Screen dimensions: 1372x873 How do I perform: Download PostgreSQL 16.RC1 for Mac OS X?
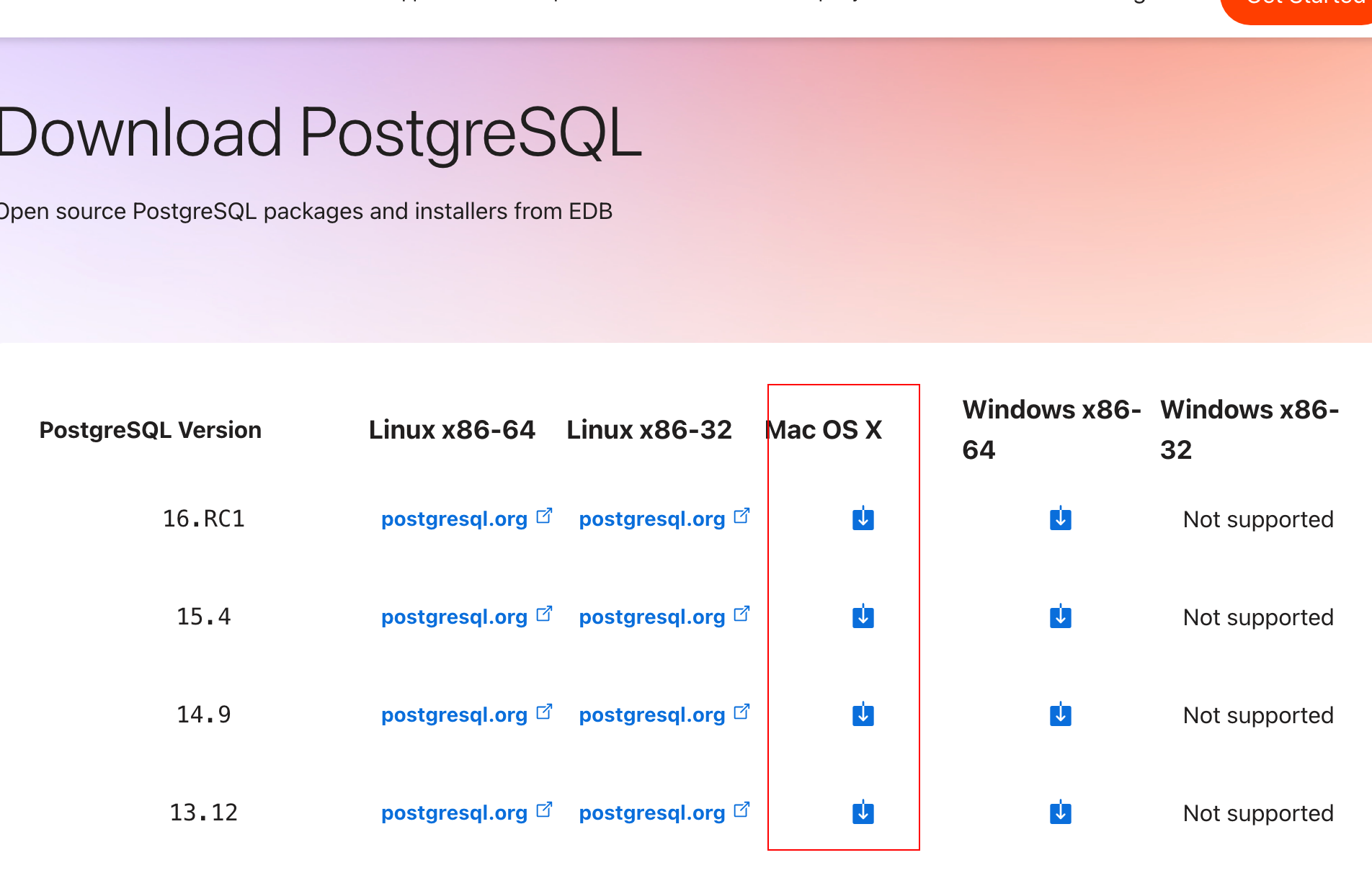point(863,519)
